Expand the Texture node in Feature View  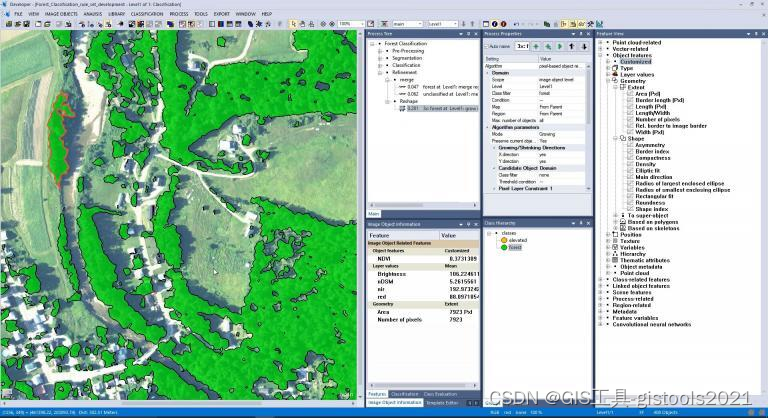(608, 241)
